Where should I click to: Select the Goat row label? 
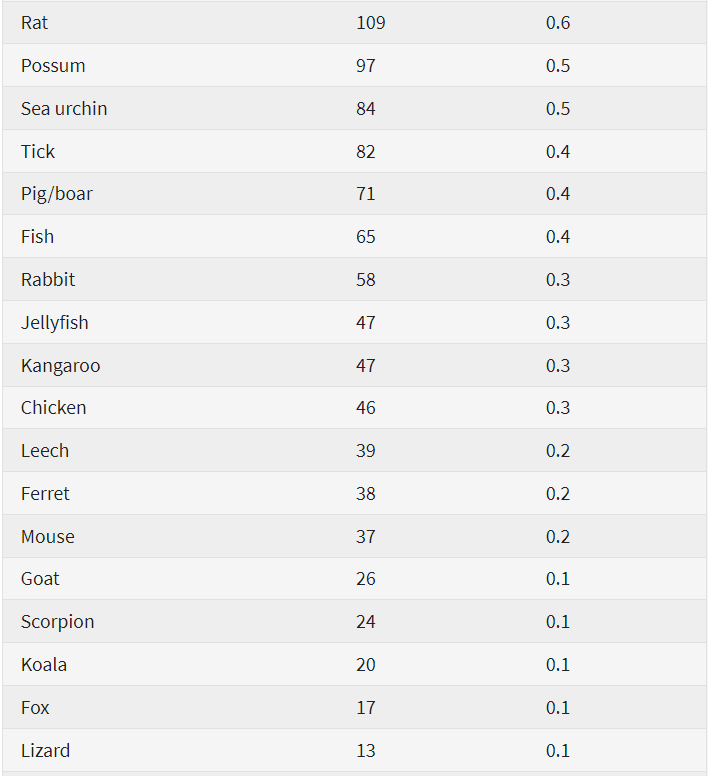click(40, 579)
